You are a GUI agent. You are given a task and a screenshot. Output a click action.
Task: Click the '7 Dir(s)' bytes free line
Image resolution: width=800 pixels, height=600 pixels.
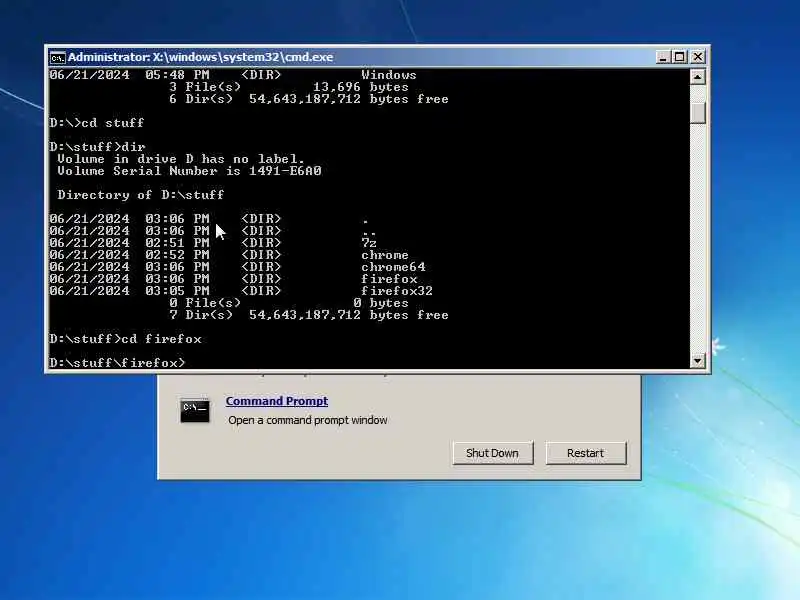click(309, 315)
